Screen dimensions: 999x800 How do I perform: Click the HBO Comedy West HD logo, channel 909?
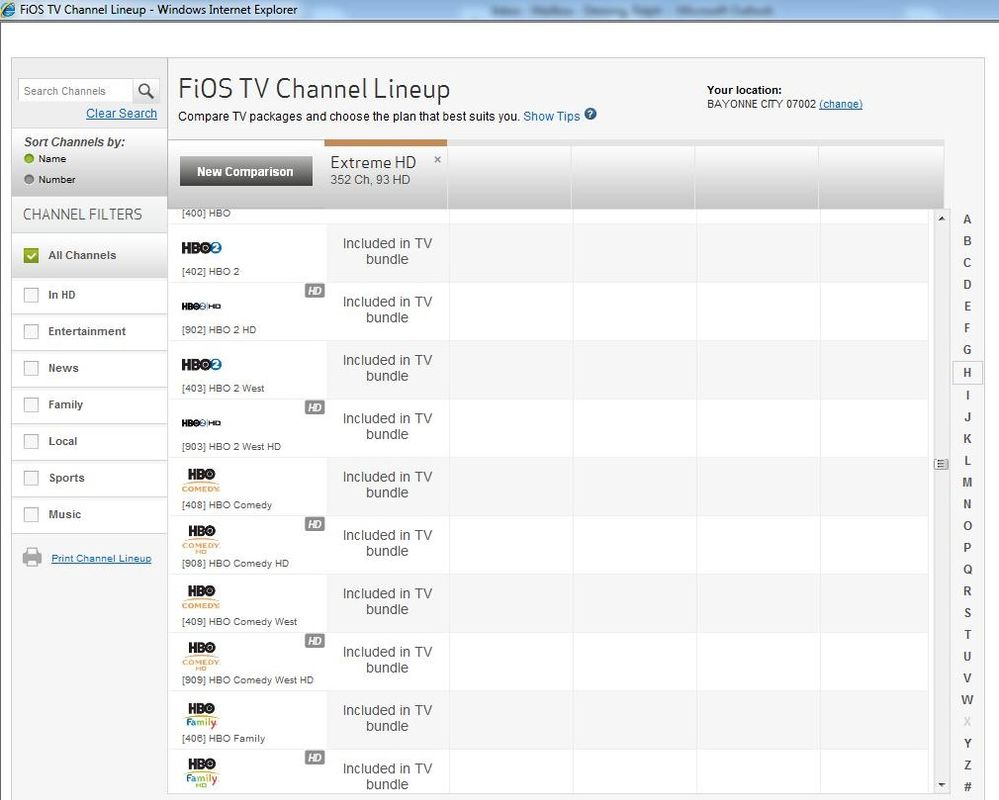201,655
